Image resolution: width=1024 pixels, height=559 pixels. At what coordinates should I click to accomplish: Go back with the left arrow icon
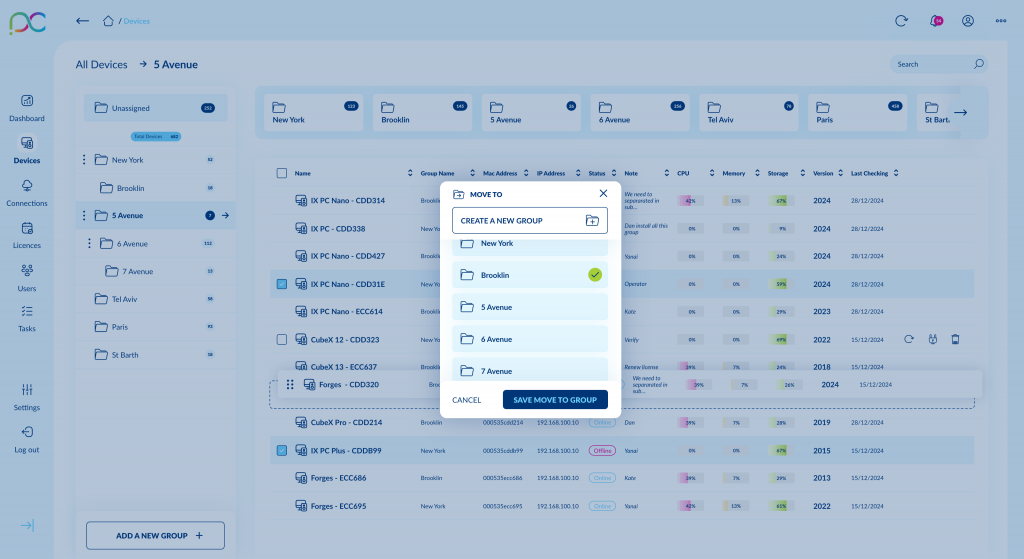tap(82, 21)
